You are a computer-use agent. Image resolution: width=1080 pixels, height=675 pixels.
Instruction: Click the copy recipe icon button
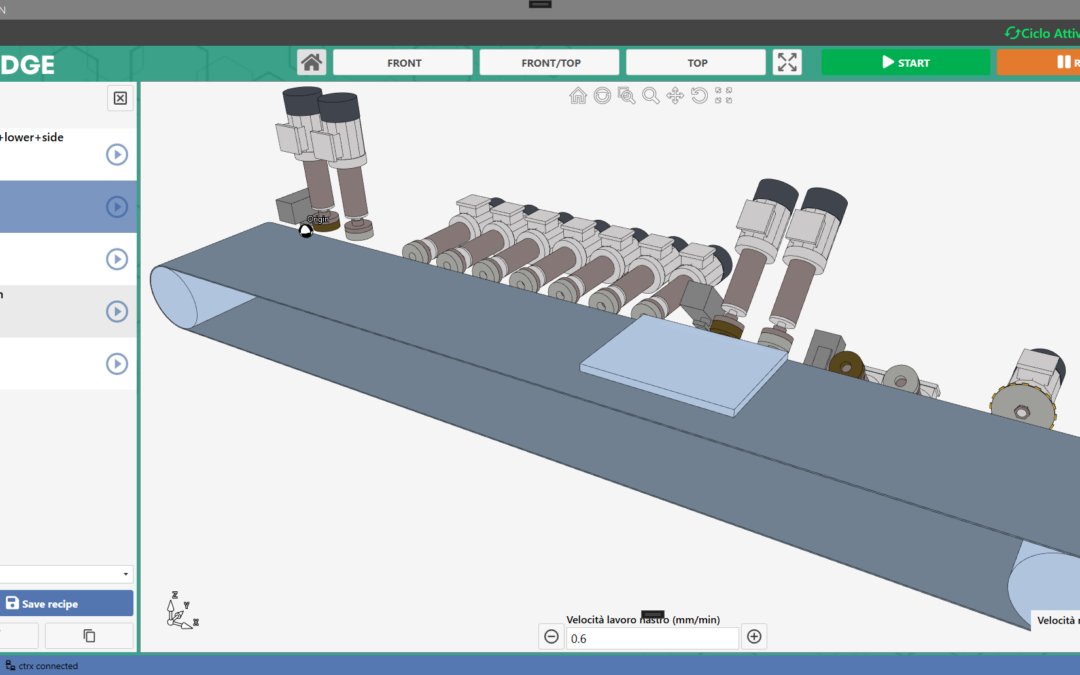click(x=89, y=635)
